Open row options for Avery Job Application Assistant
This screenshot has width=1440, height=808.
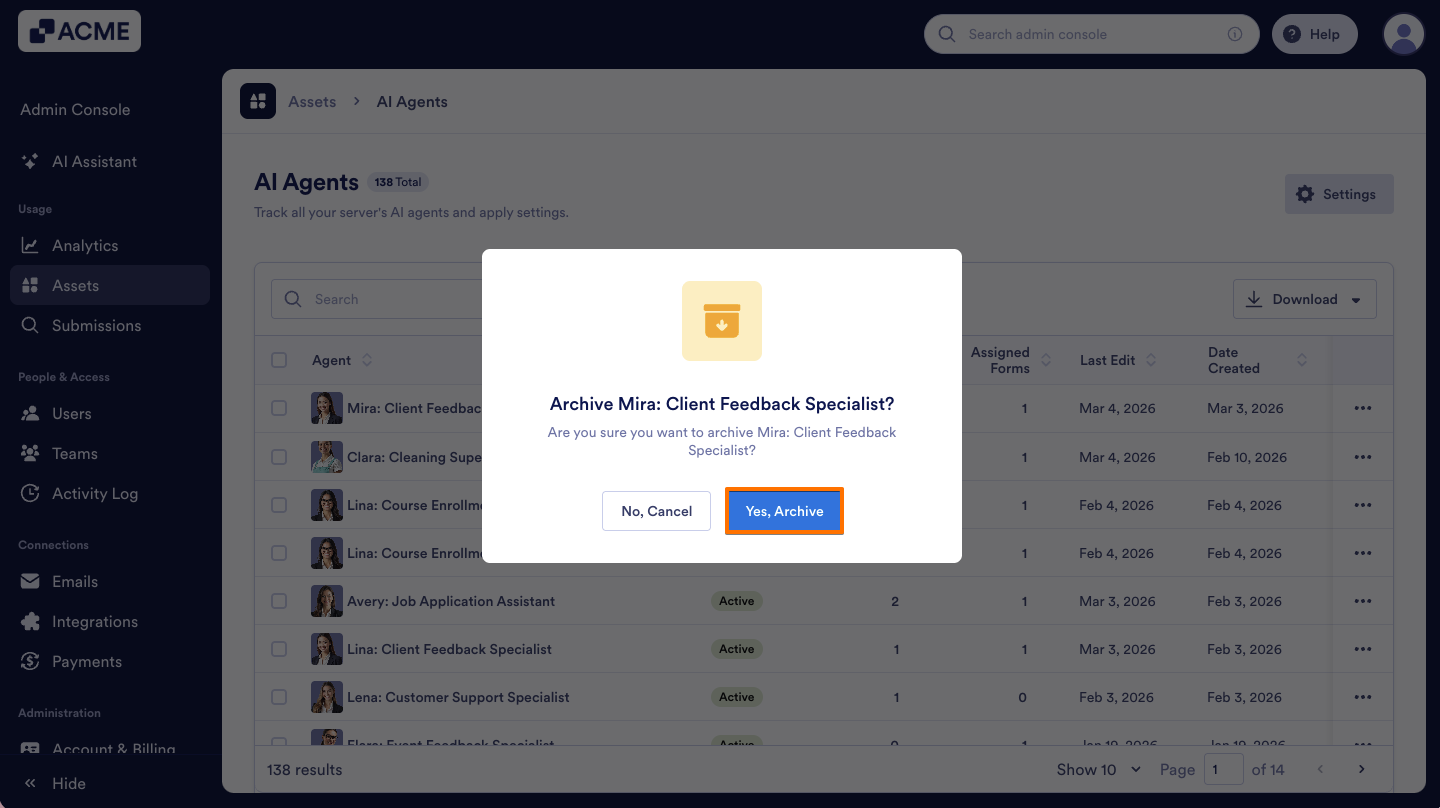pyautogui.click(x=1362, y=601)
